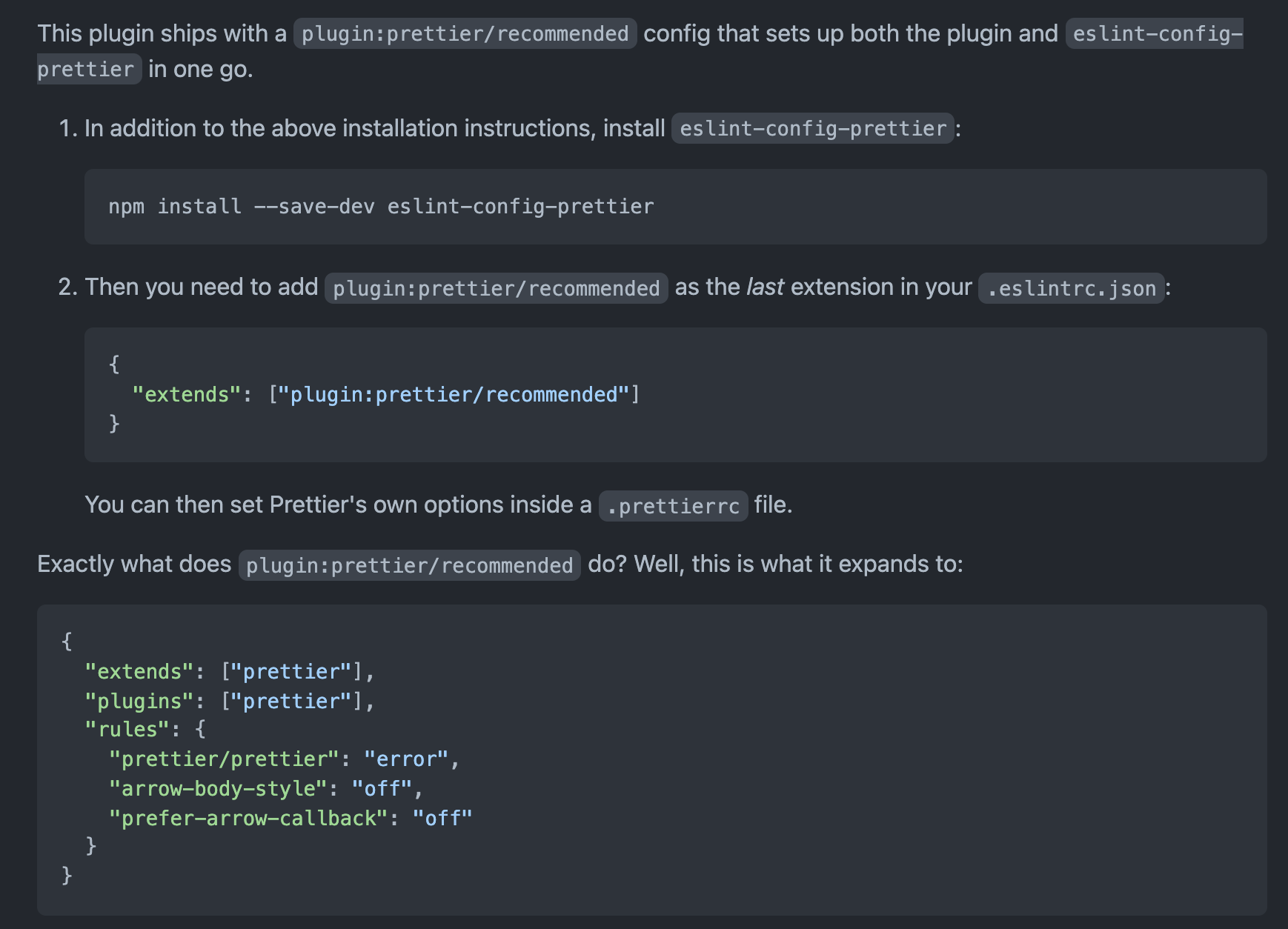Image resolution: width=1288 pixels, height=929 pixels.
Task: Click the "arrow-body-style": "off" line
Action: click(266, 789)
